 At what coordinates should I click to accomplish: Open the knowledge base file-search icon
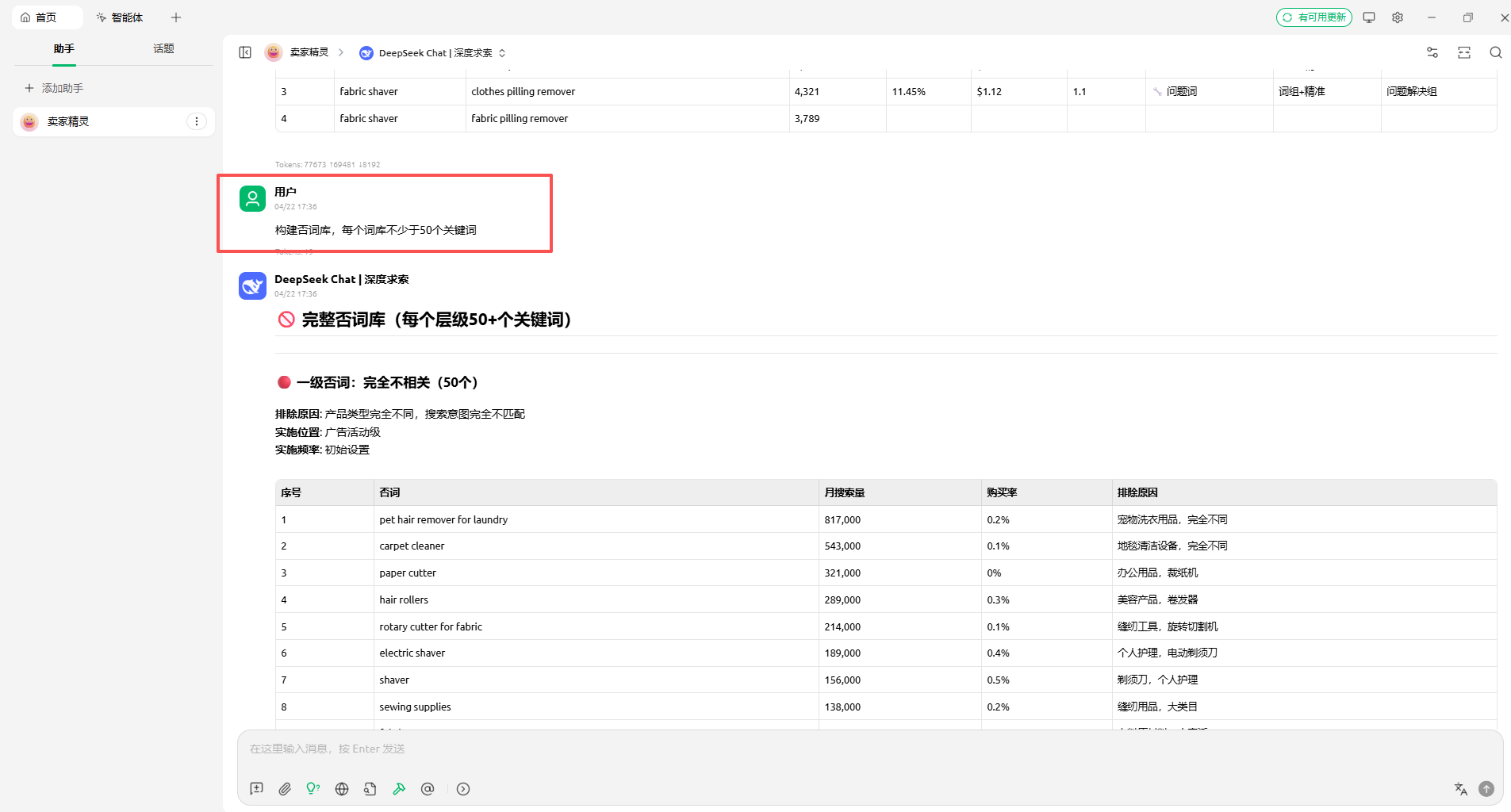tap(370, 788)
